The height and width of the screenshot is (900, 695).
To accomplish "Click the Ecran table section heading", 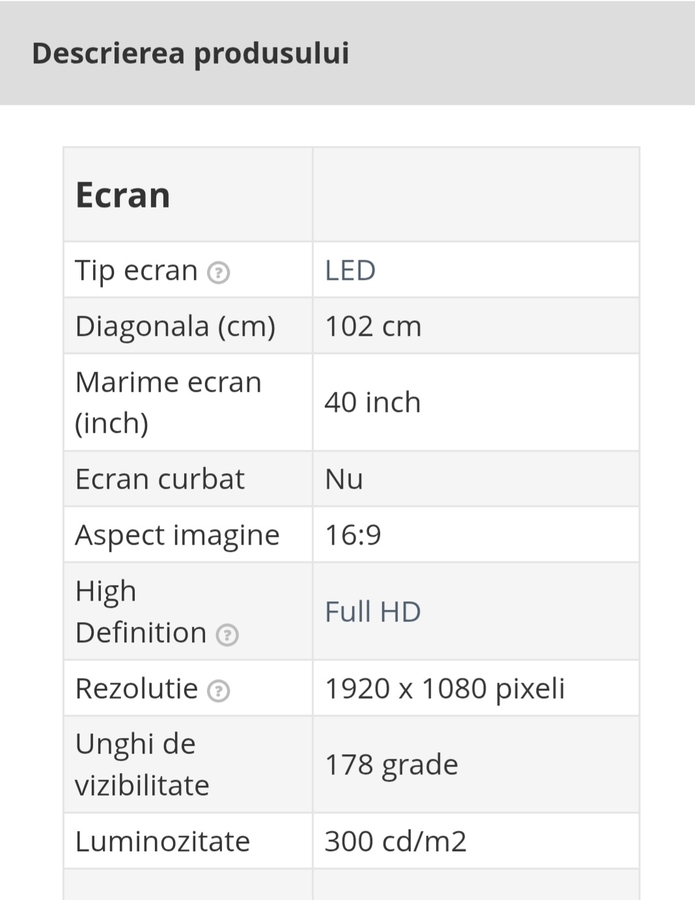I will pyautogui.click(x=123, y=195).
